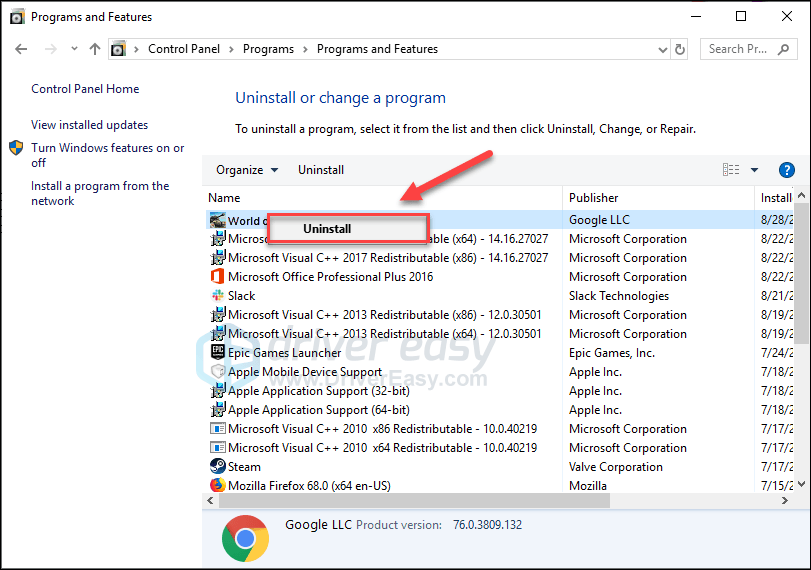Click Slack Technologies publisher cell
811x570 pixels.
(619, 296)
